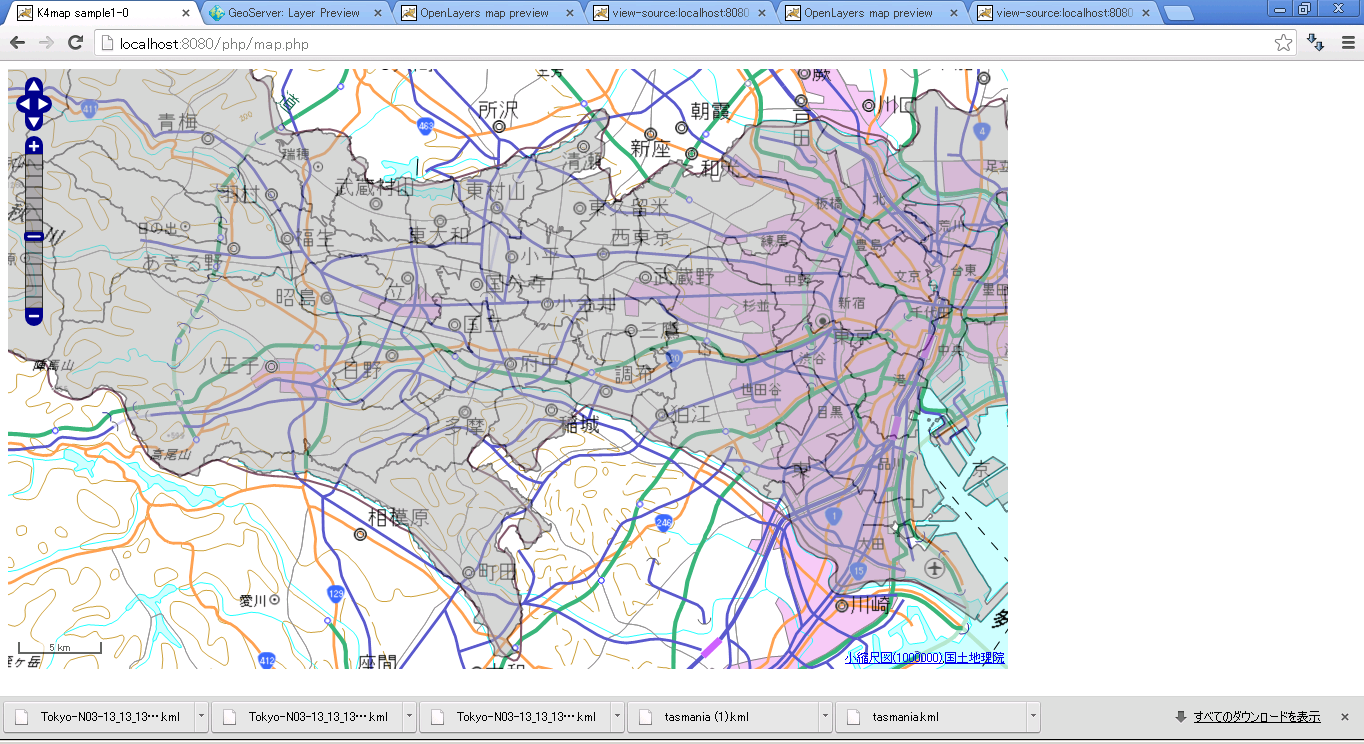Open options arrow for first Tokyo-N03 kml download
Viewport: 1364px width, 744px height.
click(x=201, y=716)
